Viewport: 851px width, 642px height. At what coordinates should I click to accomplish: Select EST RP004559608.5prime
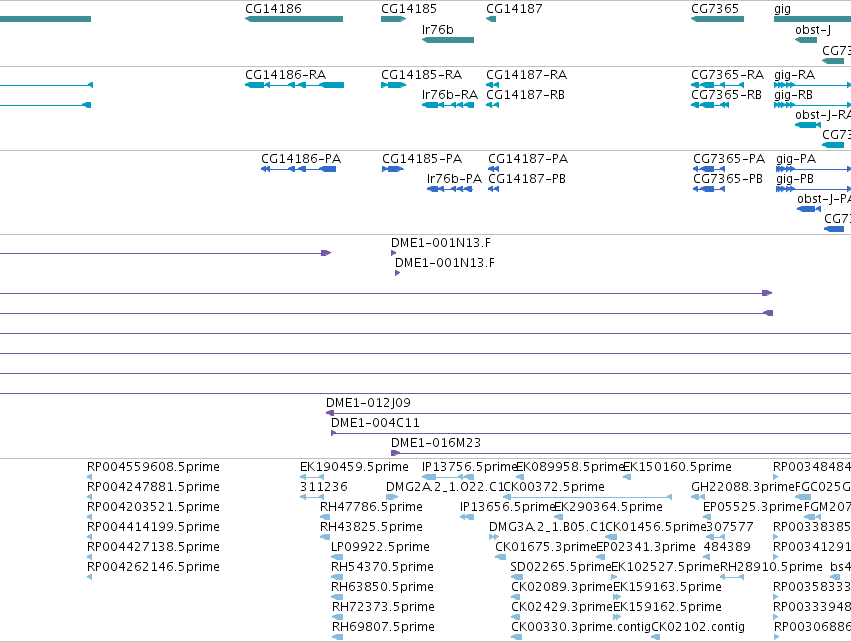coord(153,467)
